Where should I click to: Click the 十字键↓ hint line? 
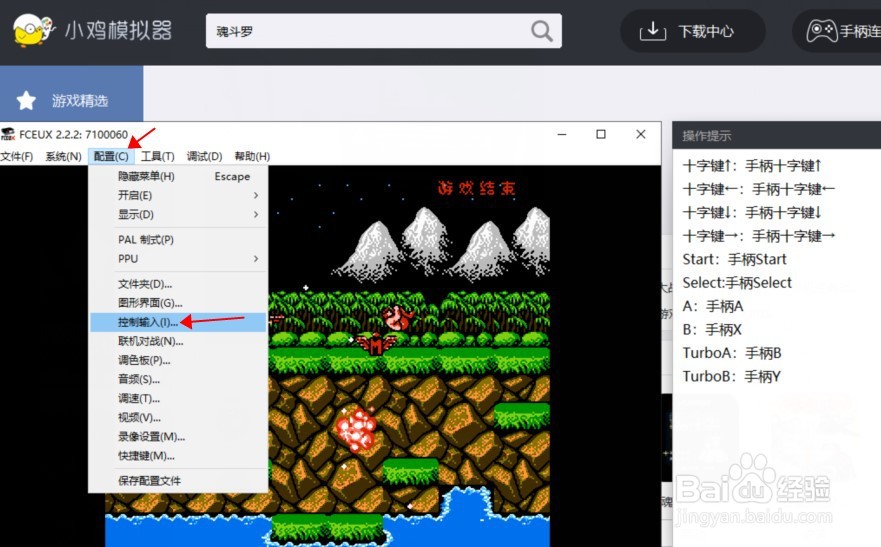point(752,213)
